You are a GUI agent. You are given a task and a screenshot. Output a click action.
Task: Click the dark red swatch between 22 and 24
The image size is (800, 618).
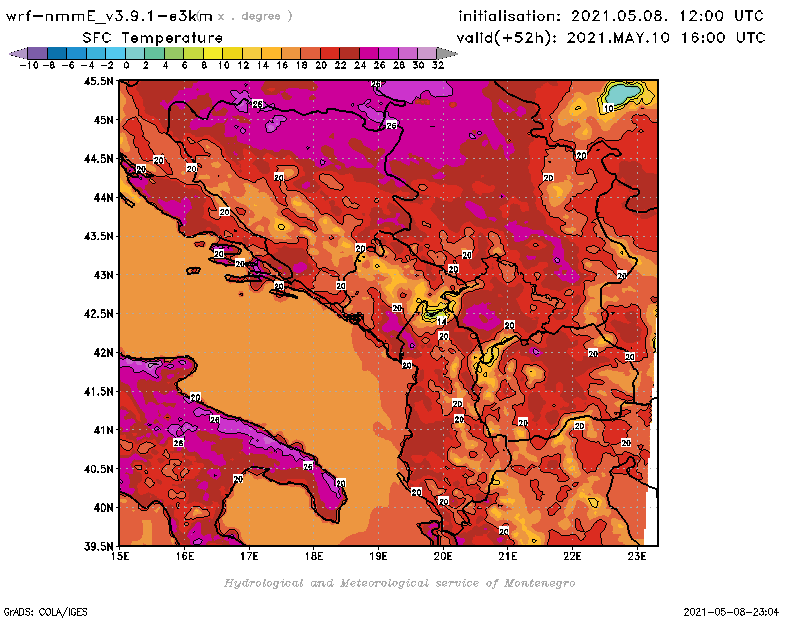click(349, 53)
